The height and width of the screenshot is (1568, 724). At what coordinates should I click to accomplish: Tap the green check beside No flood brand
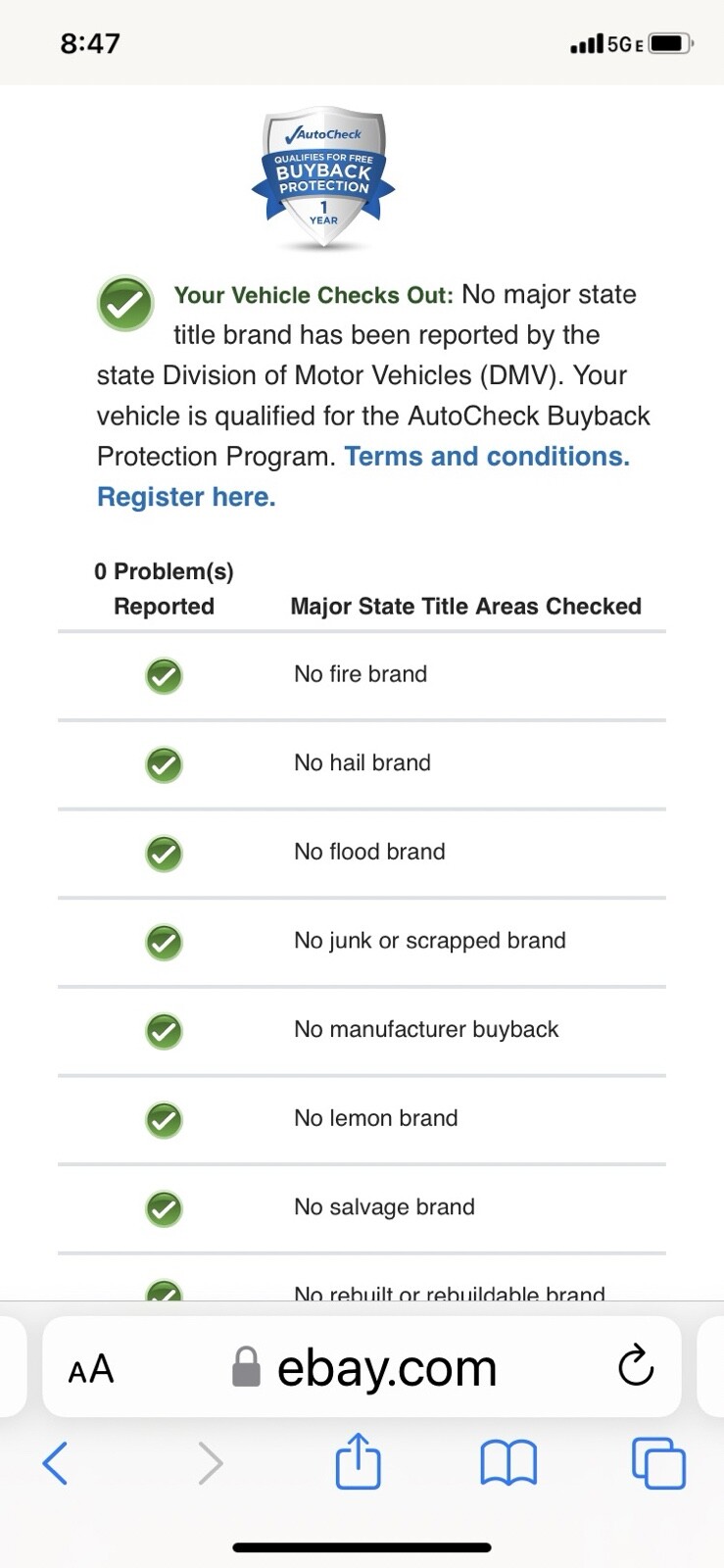click(x=164, y=853)
